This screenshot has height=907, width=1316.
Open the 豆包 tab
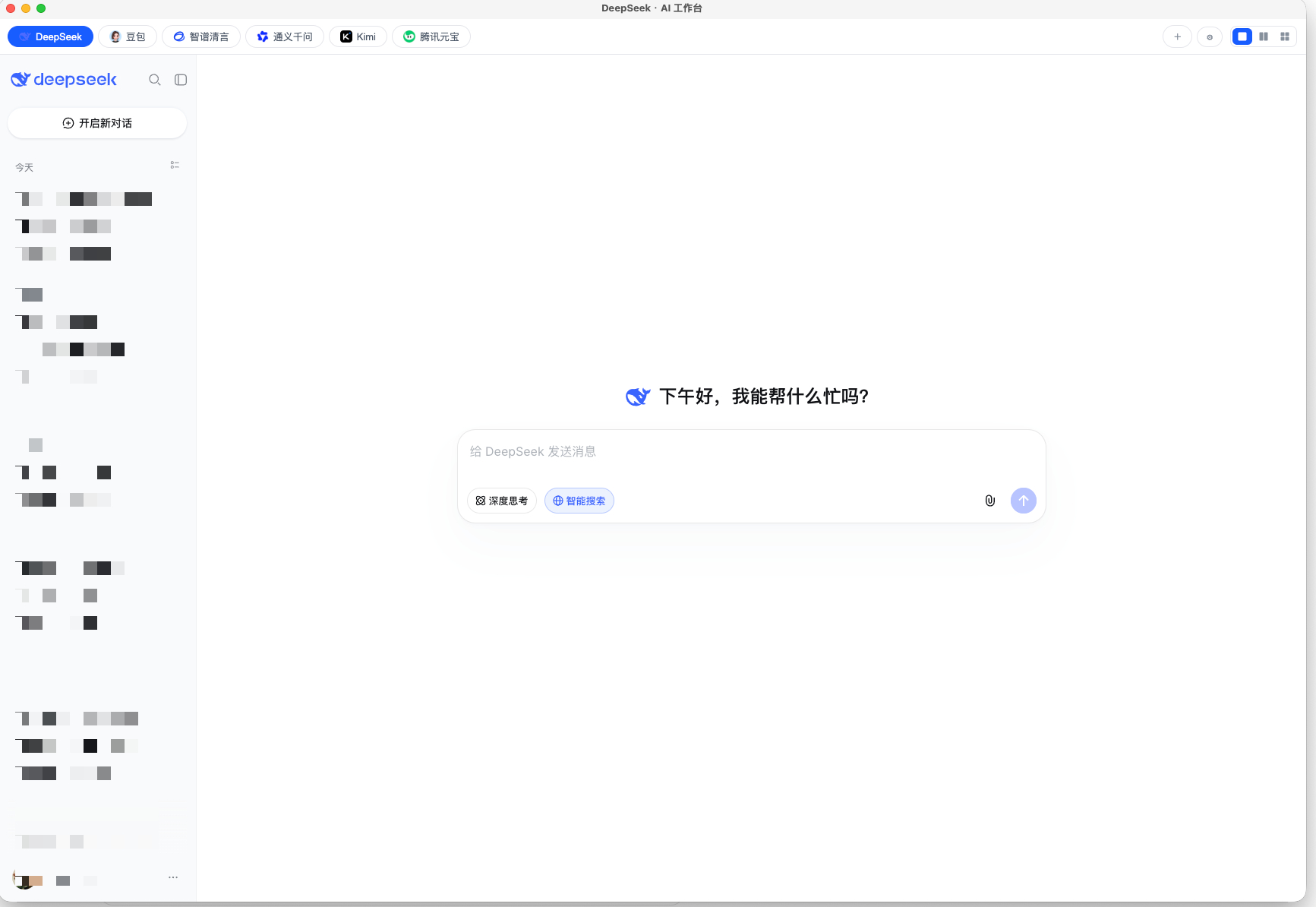click(x=128, y=36)
